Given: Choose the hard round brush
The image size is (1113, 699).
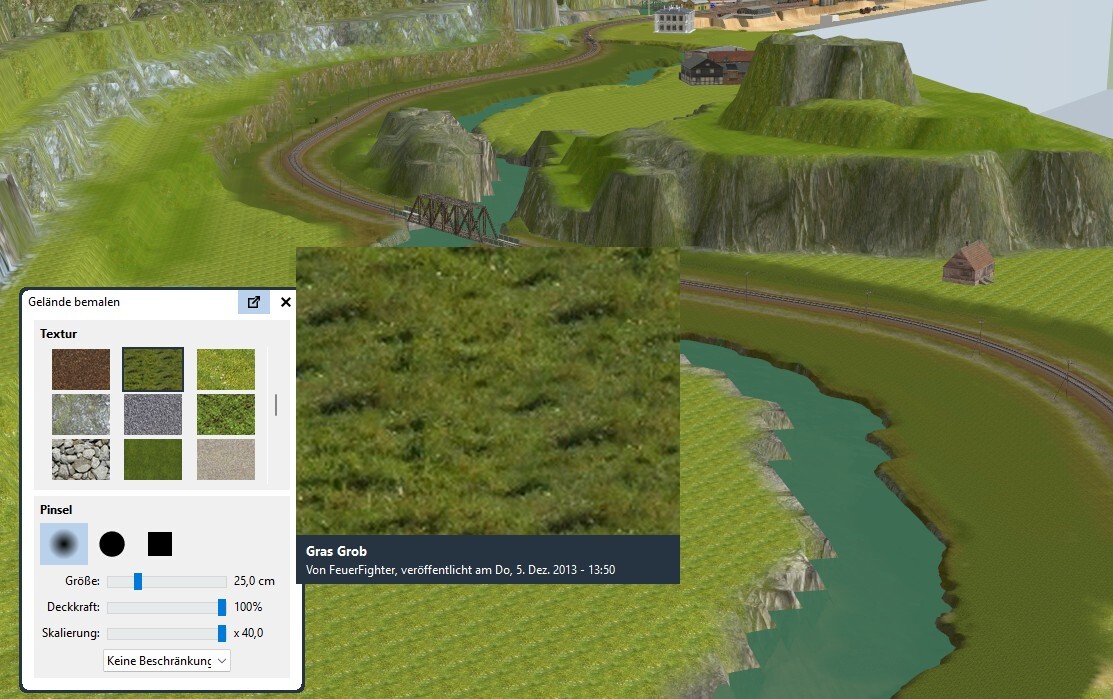Looking at the screenshot, I should [x=112, y=544].
